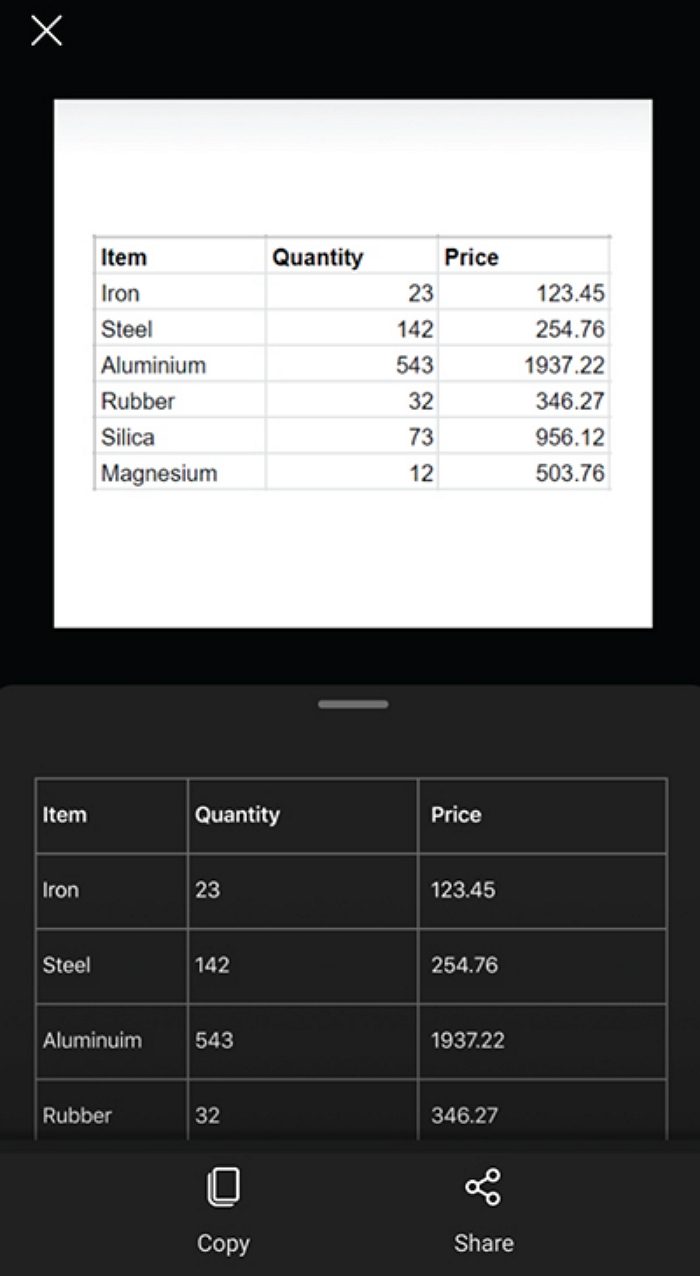Tap the 543 quantity cell in extracted table

click(302, 1040)
